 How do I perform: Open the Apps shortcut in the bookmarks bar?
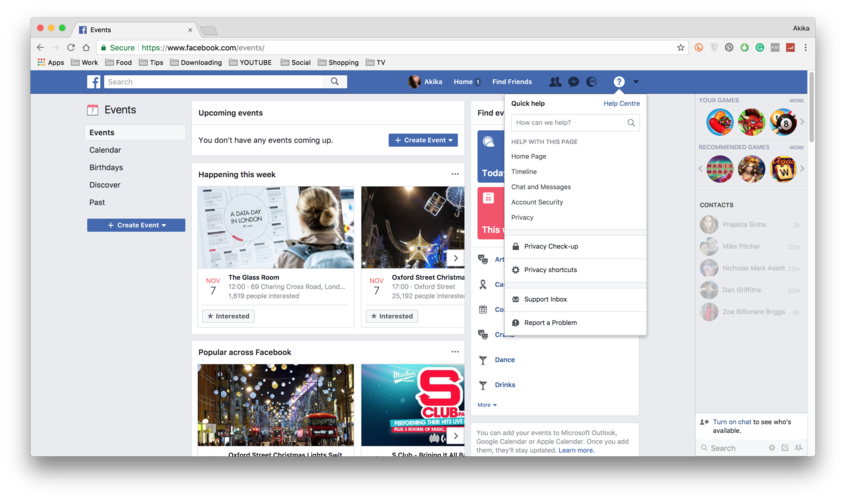click(x=51, y=63)
